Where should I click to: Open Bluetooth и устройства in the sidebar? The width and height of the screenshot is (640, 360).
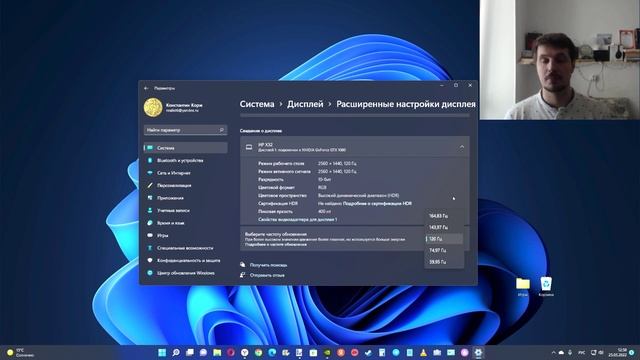(186, 160)
